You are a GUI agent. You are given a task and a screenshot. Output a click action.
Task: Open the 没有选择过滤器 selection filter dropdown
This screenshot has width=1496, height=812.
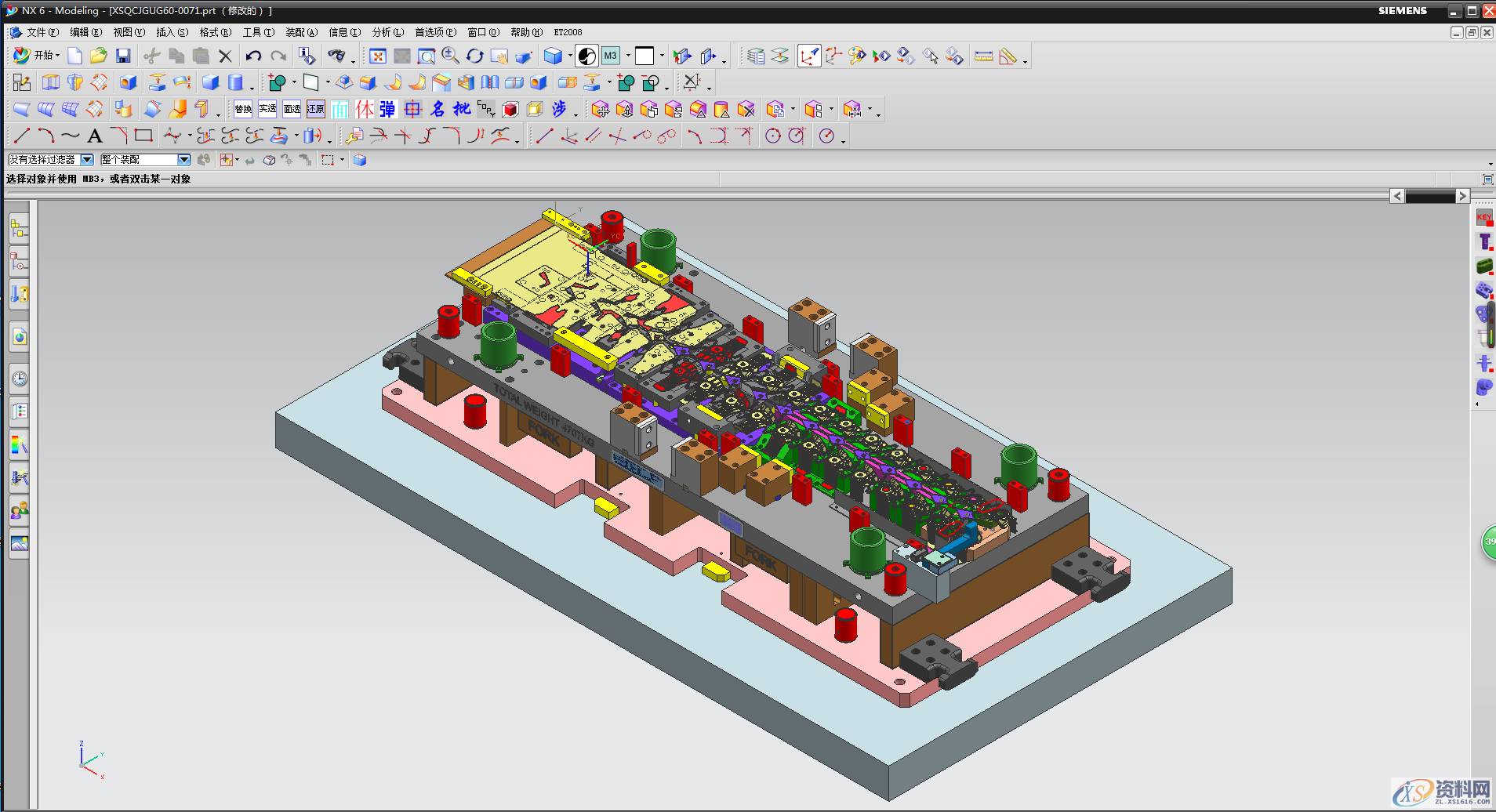click(x=87, y=160)
